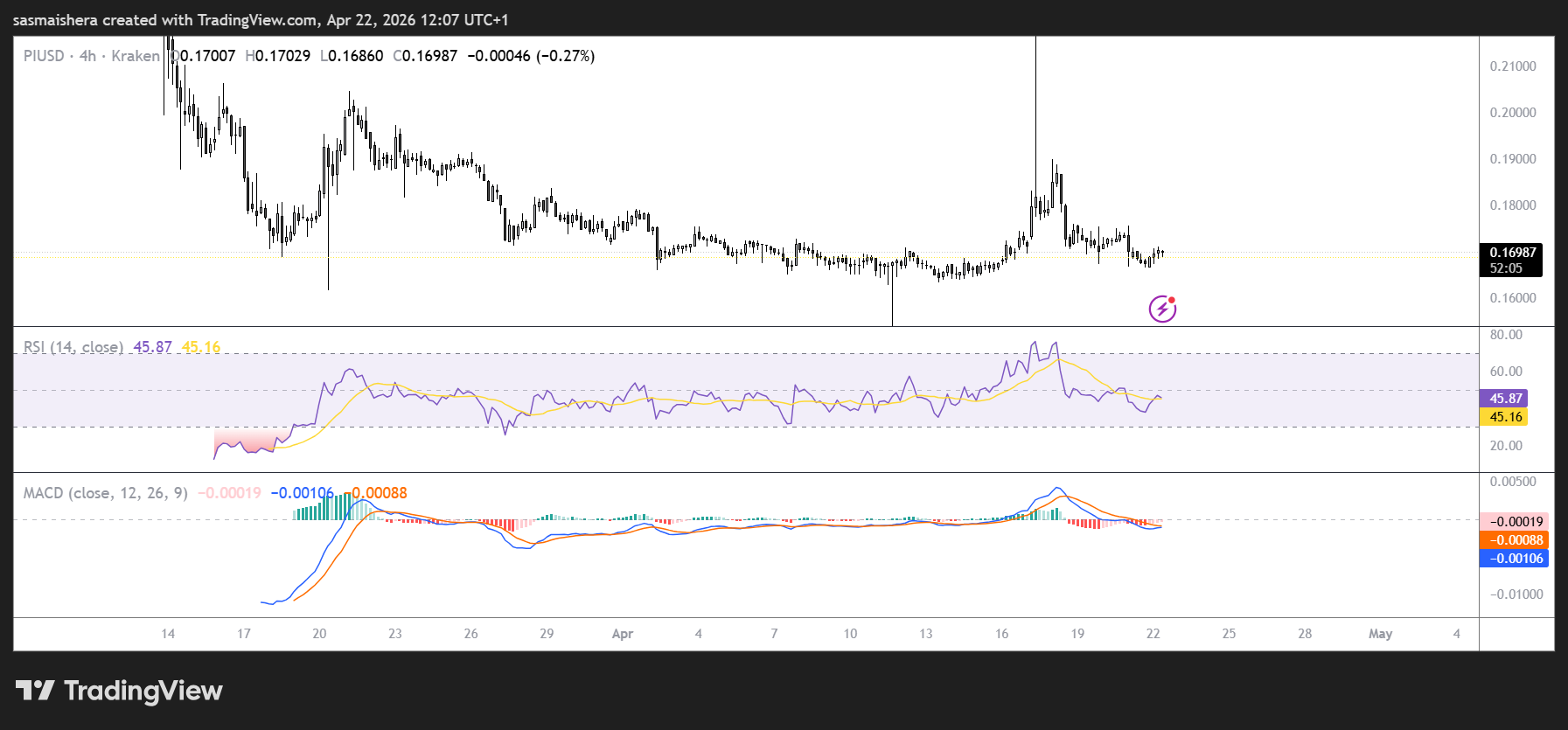Viewport: 1568px width, 730px height.
Task: Click date 17 on time axis
Action: (x=244, y=634)
